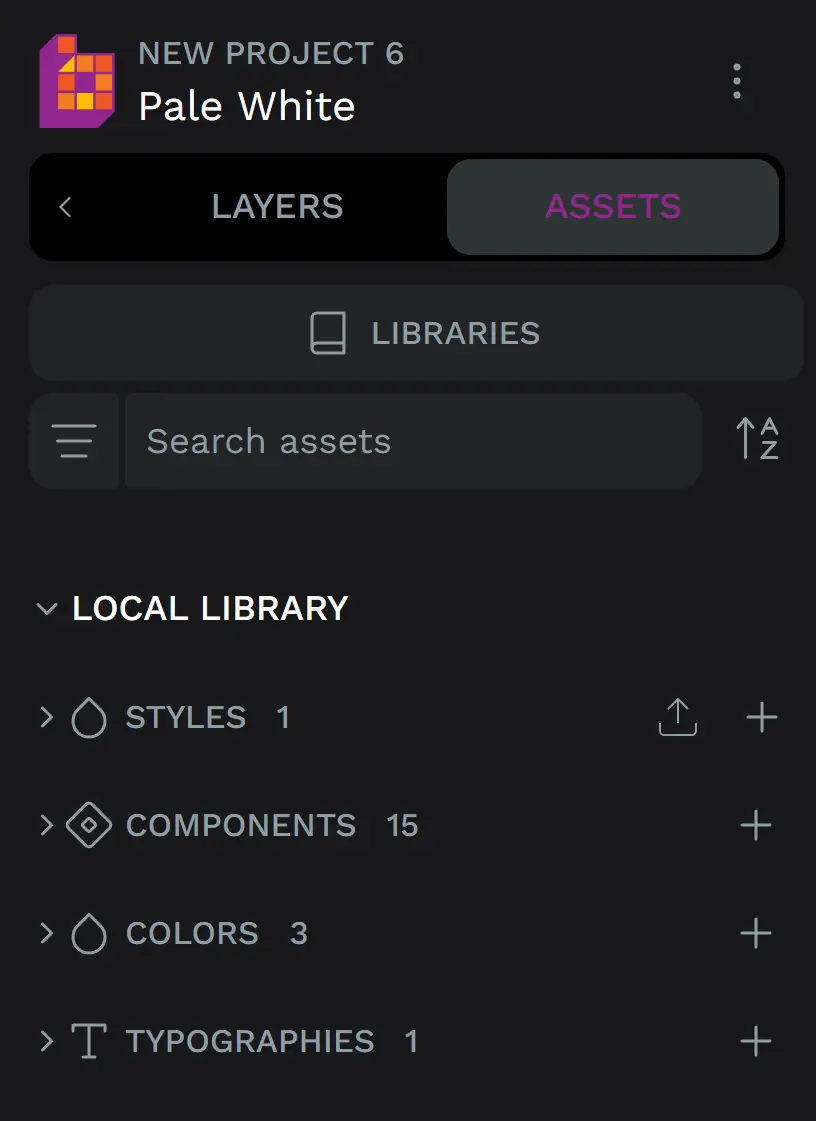Expand the Components section chevron
The height and width of the screenshot is (1121, 816).
coord(46,825)
